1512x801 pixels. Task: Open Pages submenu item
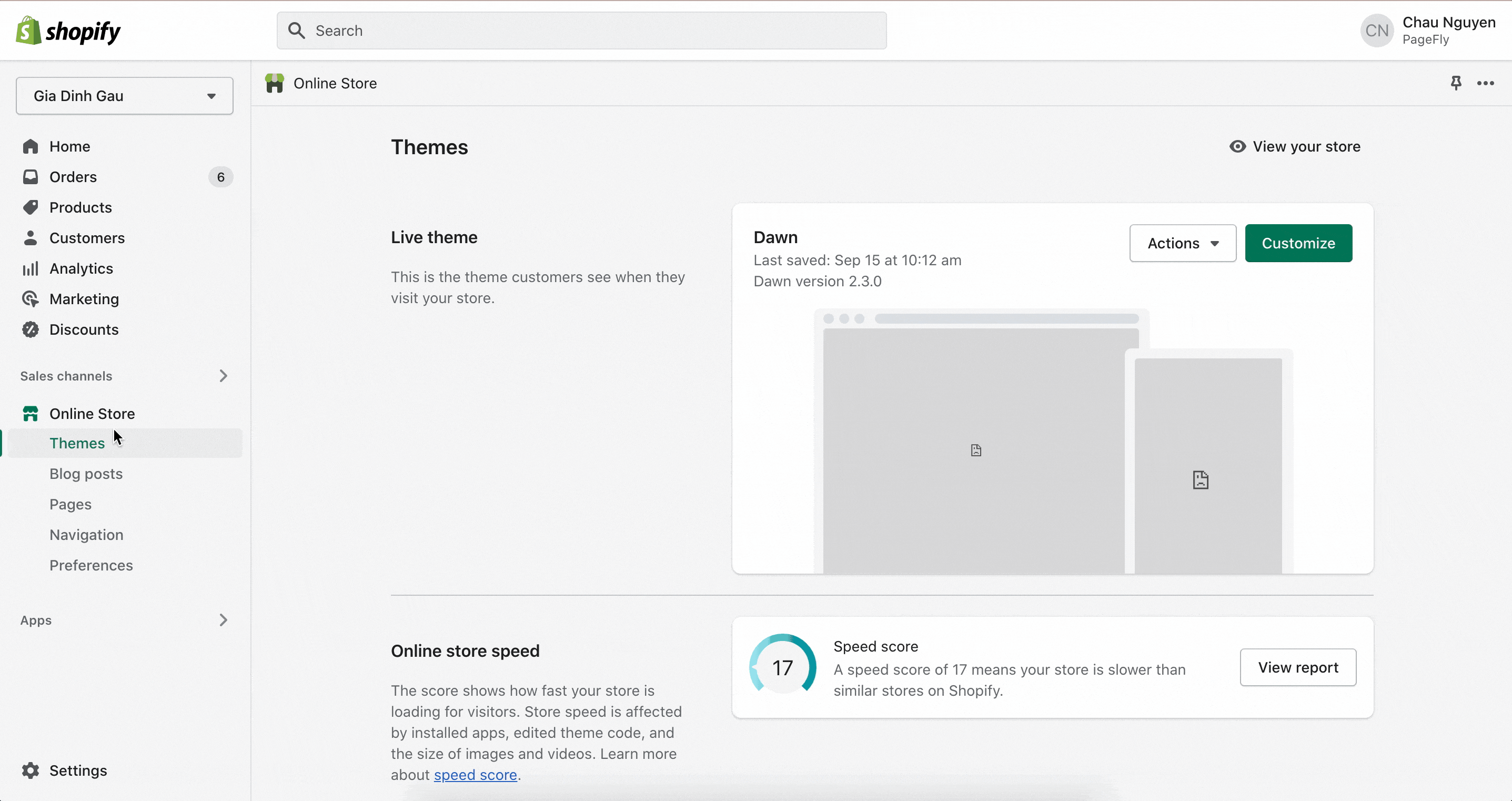pos(70,505)
